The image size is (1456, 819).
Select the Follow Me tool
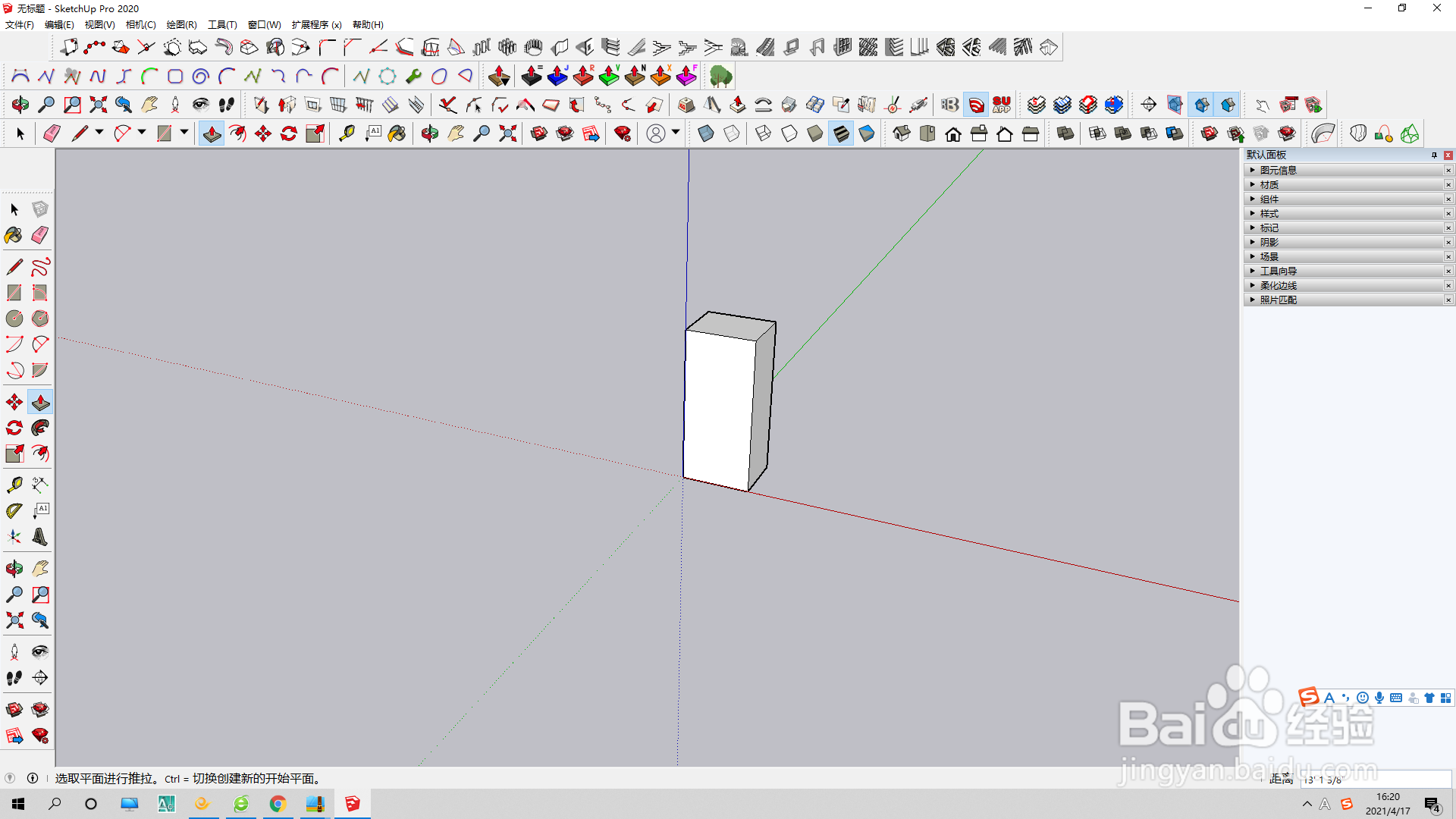click(40, 428)
